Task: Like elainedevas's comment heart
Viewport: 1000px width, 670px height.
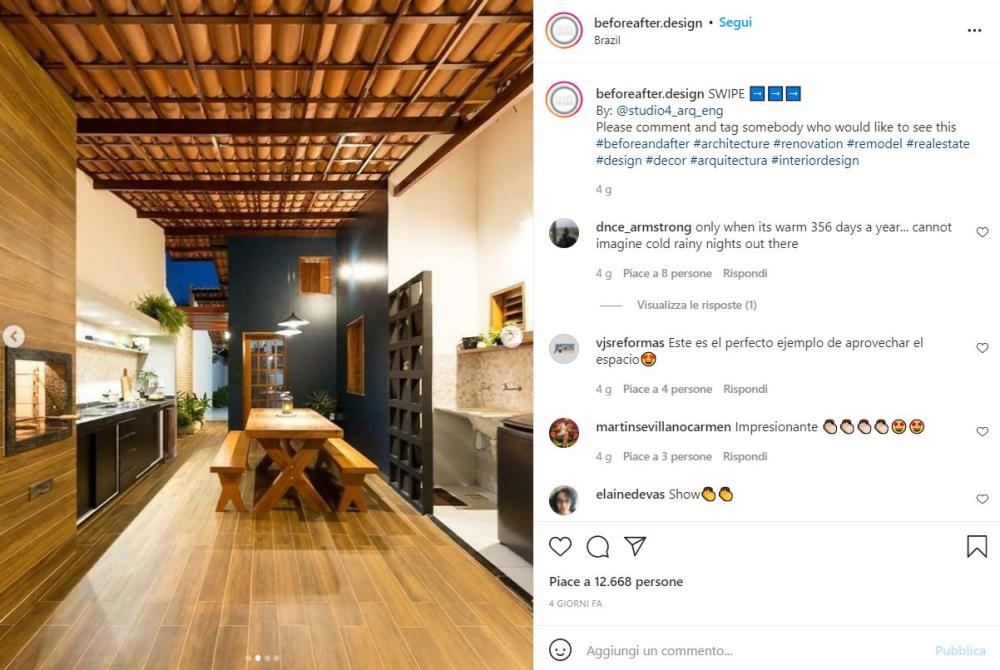Action: [x=982, y=499]
